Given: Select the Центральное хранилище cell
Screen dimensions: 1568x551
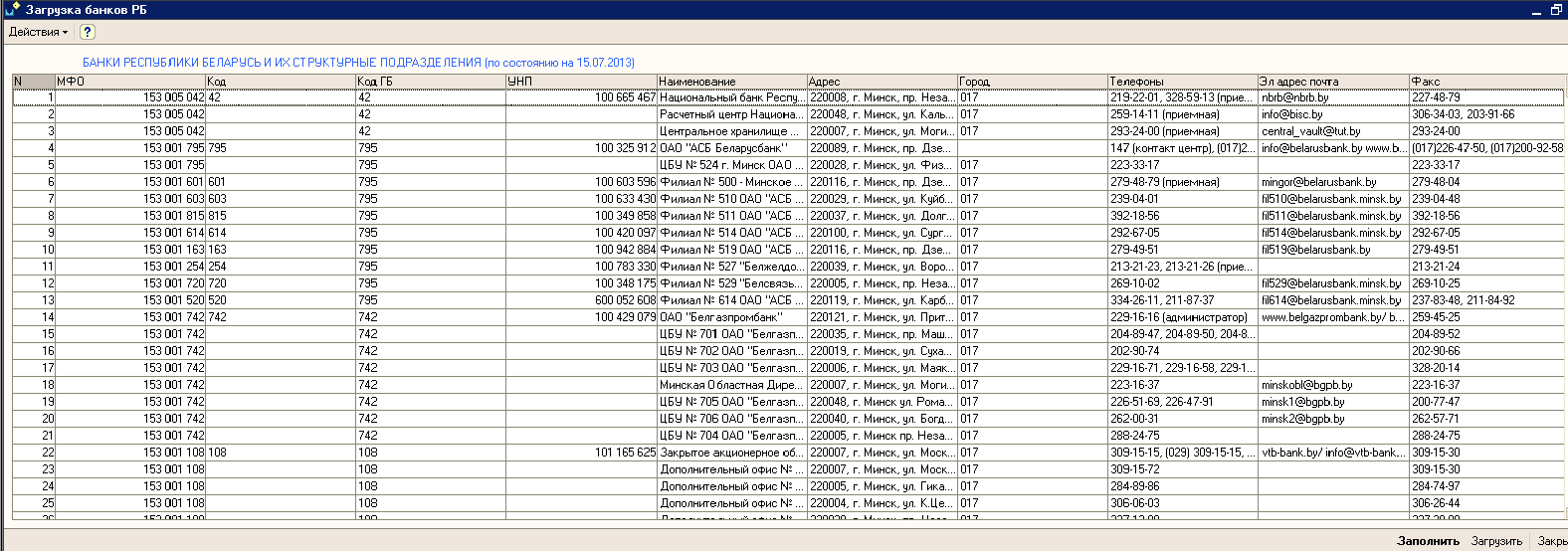Looking at the screenshot, I should tap(731, 131).
